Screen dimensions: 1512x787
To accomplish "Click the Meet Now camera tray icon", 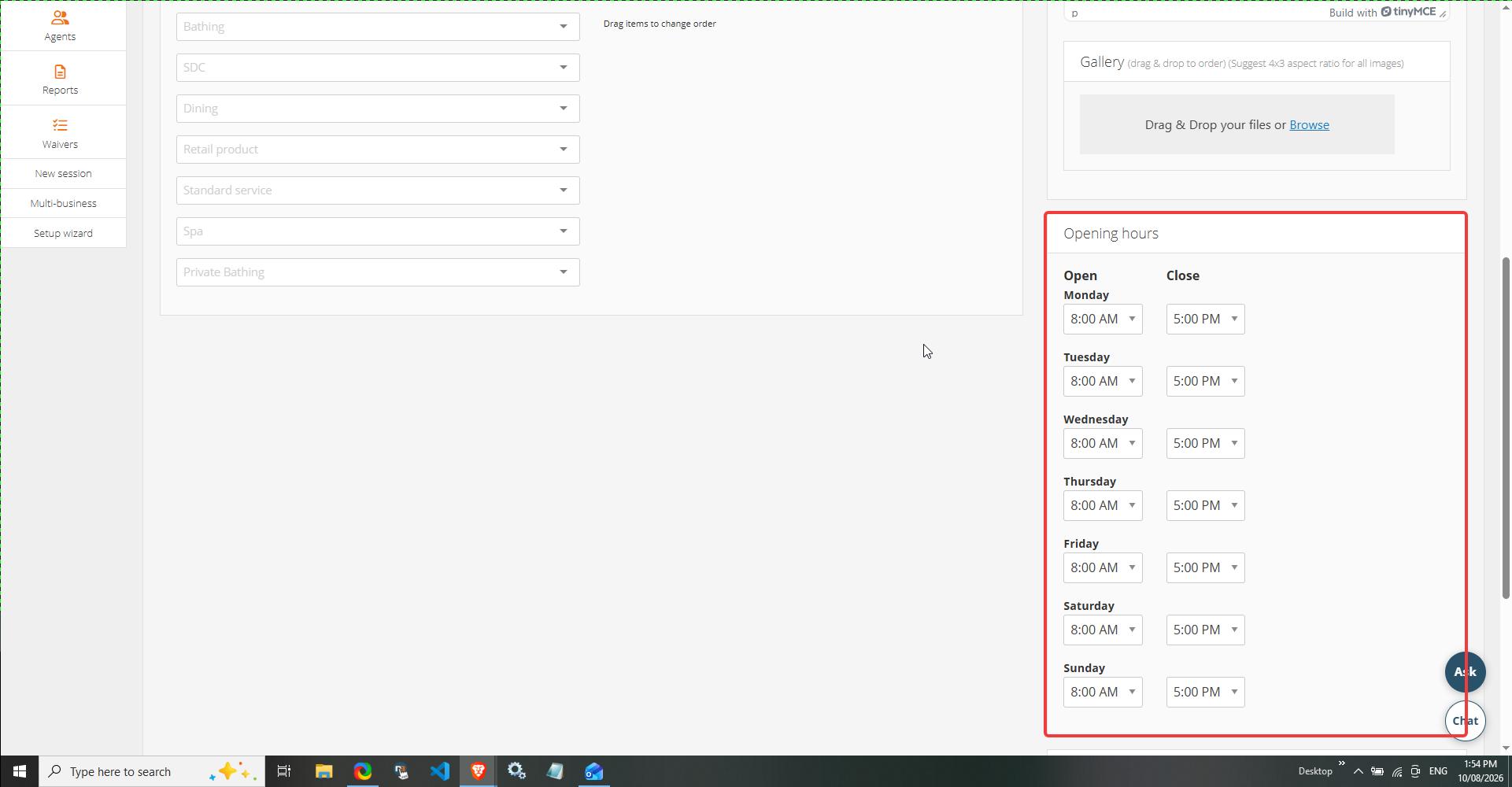I will (1415, 771).
